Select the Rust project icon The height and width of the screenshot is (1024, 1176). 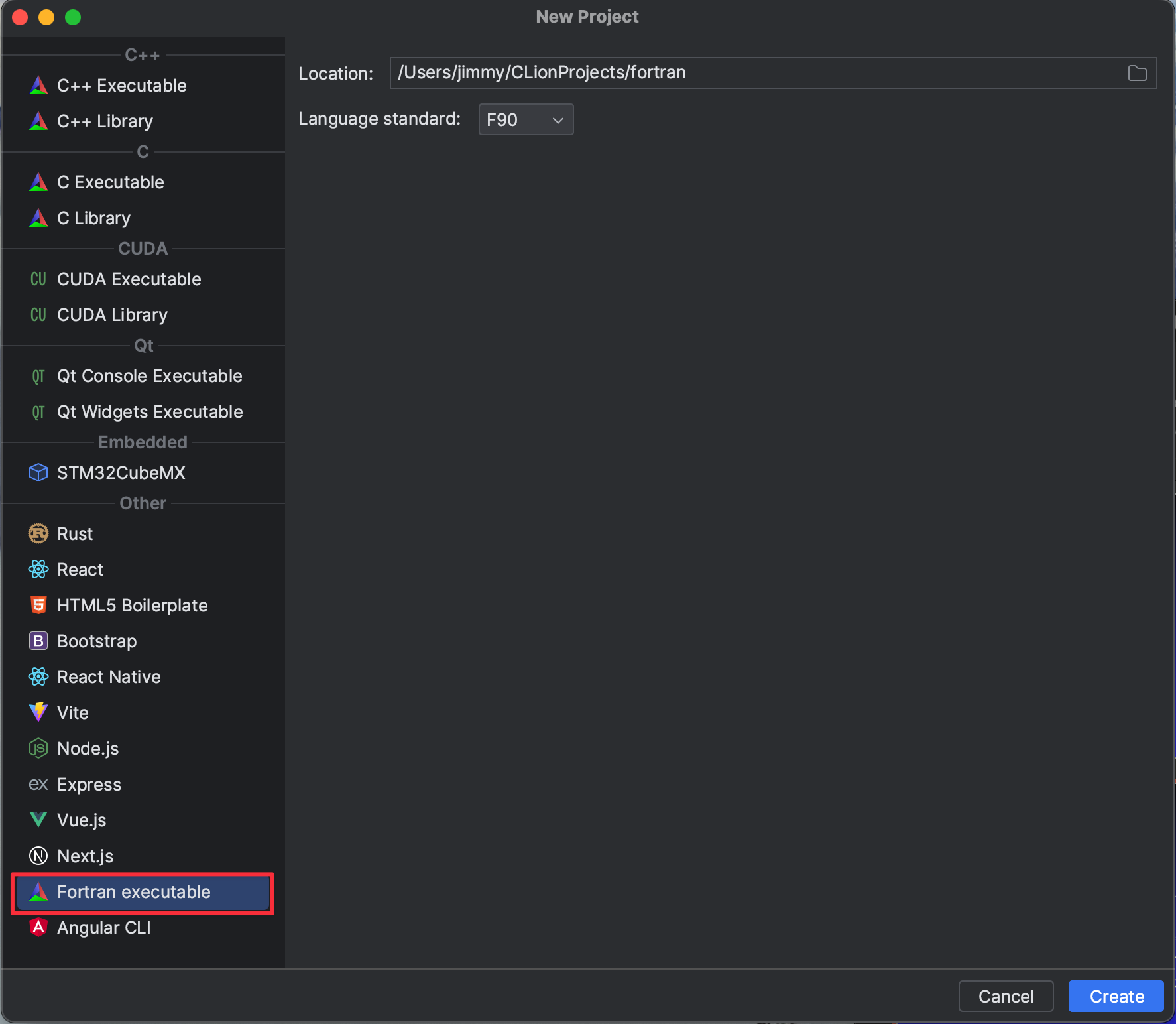click(x=38, y=533)
